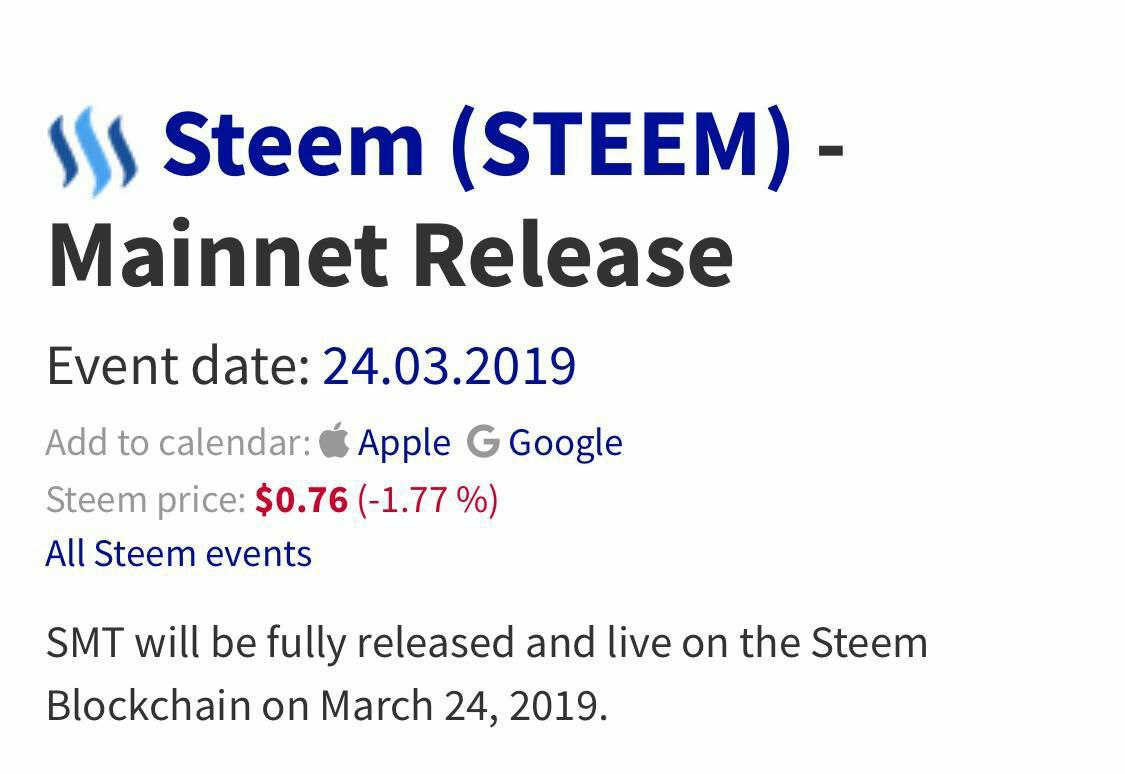Image resolution: width=1125 pixels, height=774 pixels.
Task: Click the 'Blockchain on March 24, 2019' line
Action: point(327,707)
